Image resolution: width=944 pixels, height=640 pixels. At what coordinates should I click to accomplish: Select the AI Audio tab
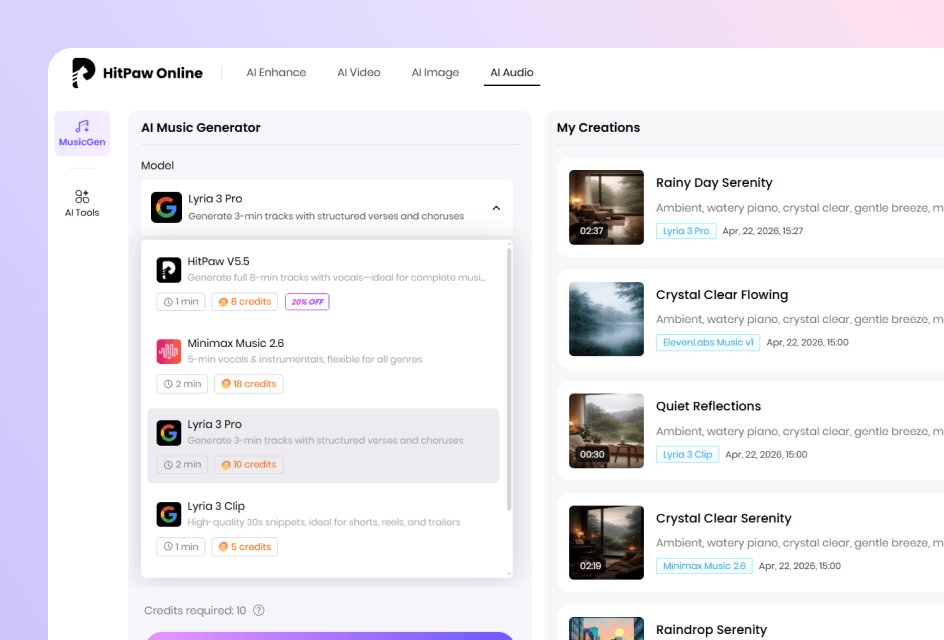pos(512,73)
